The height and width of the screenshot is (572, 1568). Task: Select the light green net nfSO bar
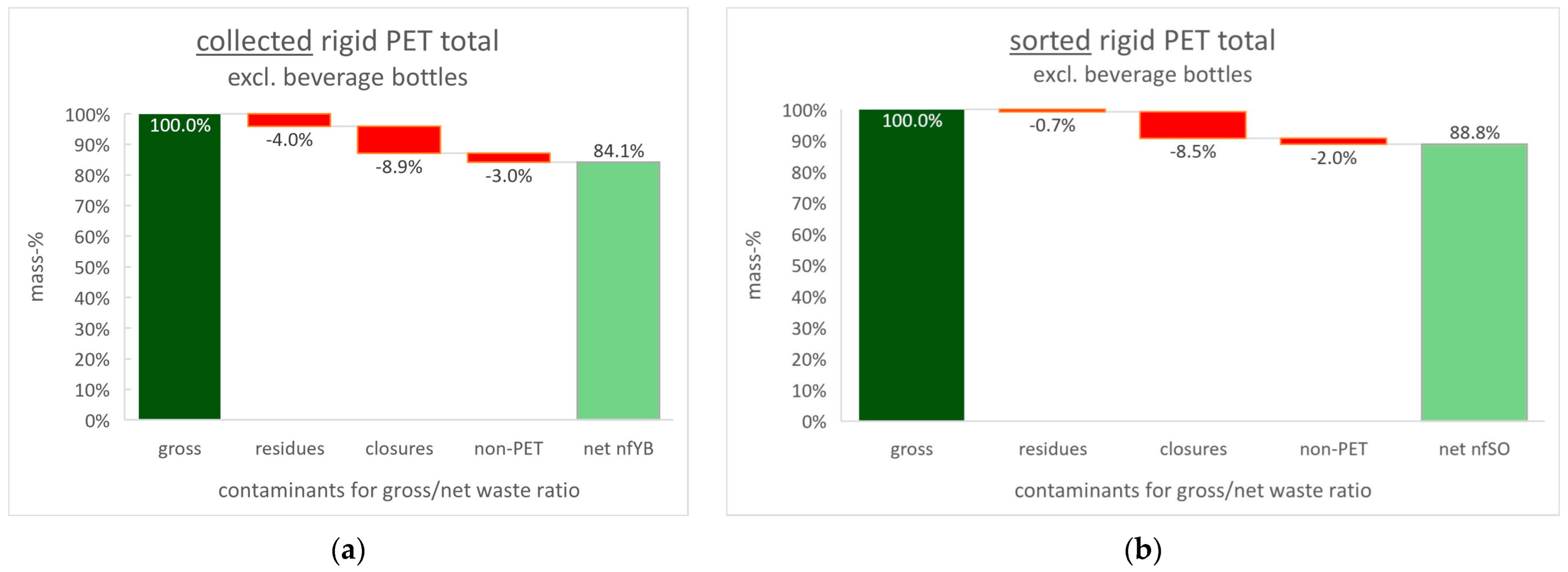(1474, 282)
